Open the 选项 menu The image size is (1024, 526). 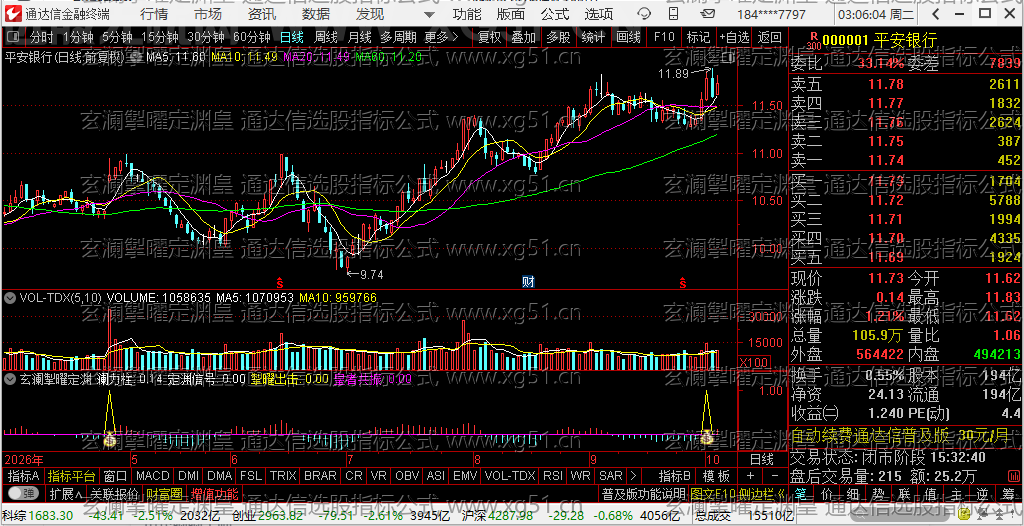point(599,14)
